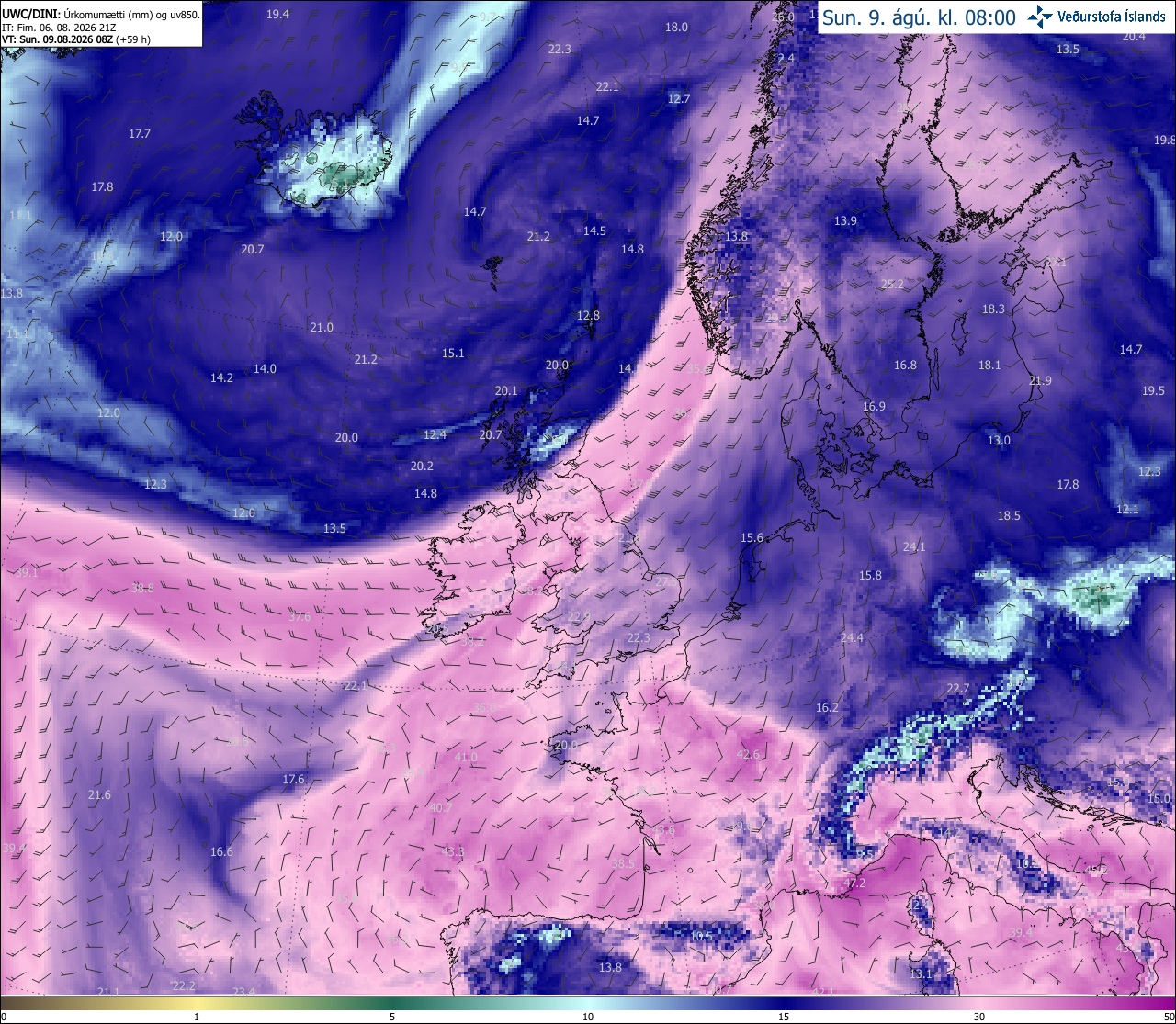
Task: Select the Sun. 9. ágú. kl. 08:00 date label
Action: 919,17
